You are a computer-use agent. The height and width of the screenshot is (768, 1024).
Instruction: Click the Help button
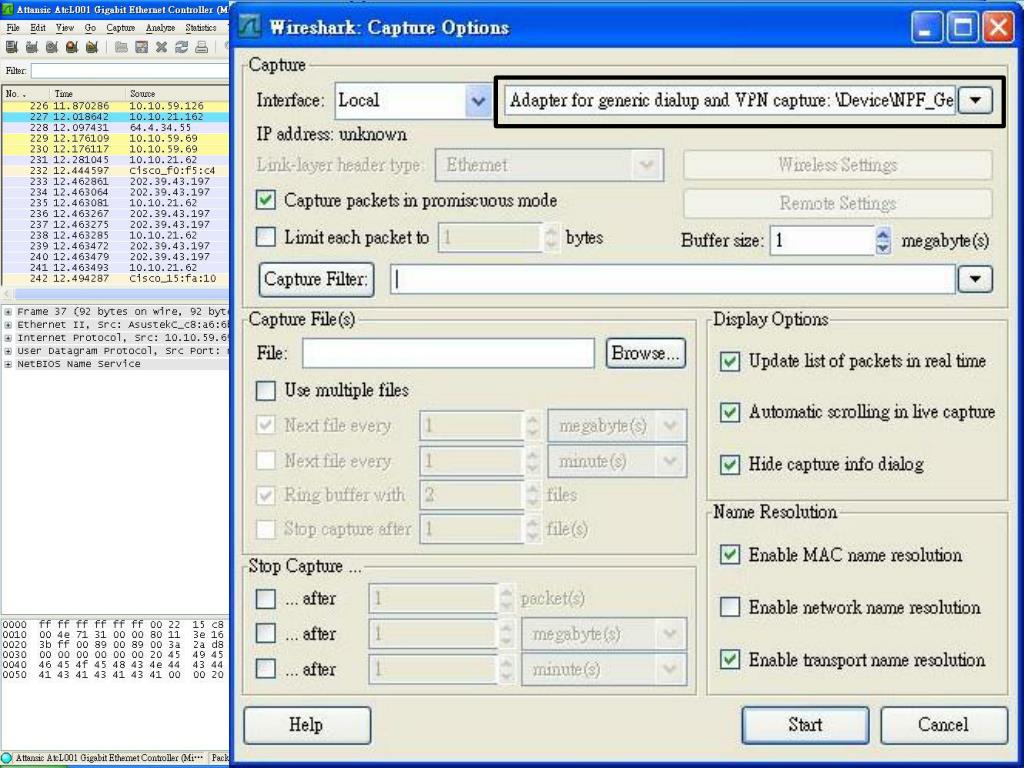[307, 725]
